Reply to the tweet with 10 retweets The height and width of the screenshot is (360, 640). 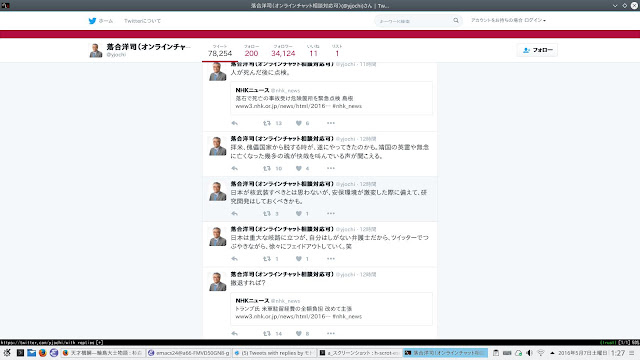tap(234, 168)
